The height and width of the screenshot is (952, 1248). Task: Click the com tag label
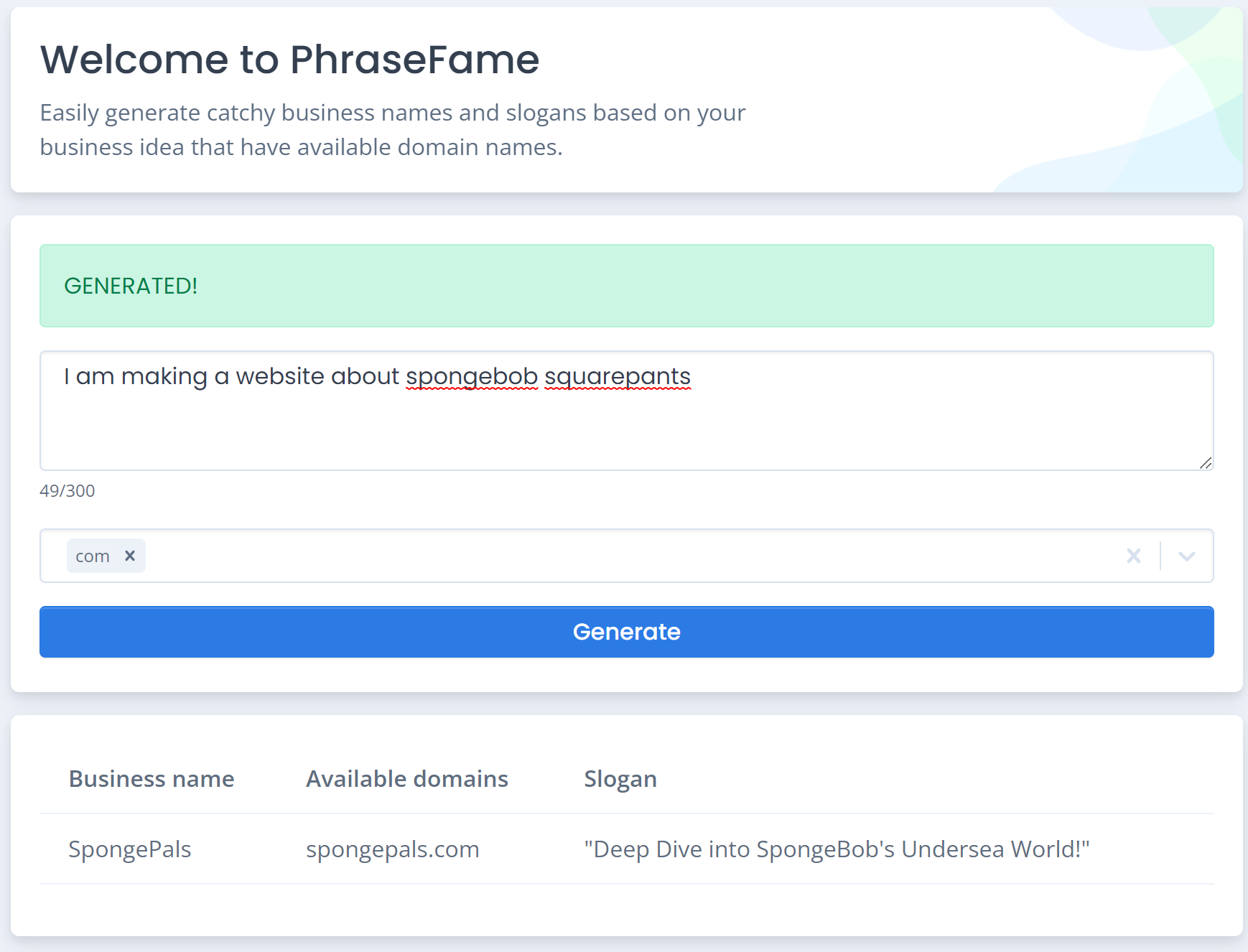[x=93, y=556]
